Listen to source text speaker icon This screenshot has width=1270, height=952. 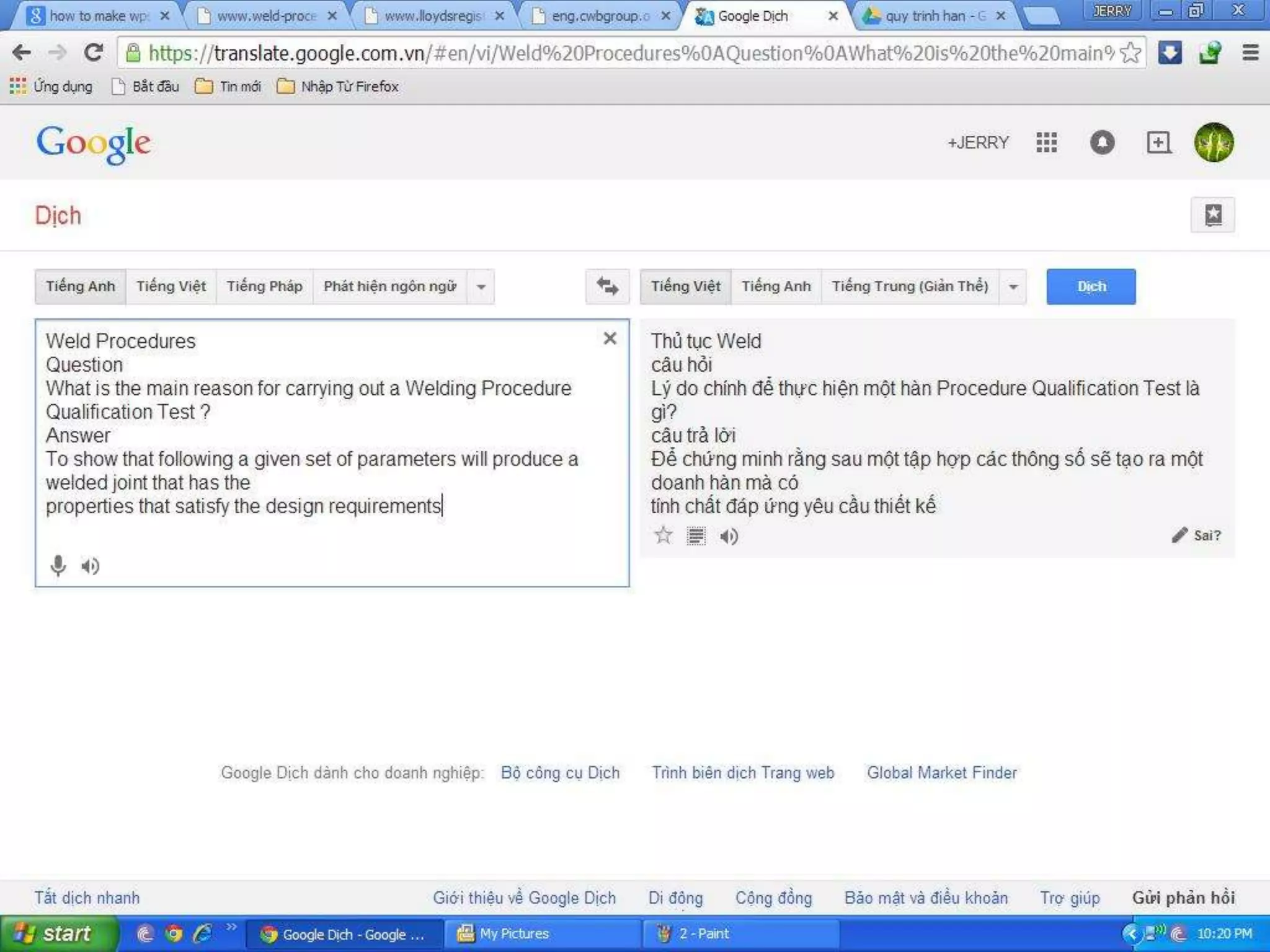[x=91, y=566]
